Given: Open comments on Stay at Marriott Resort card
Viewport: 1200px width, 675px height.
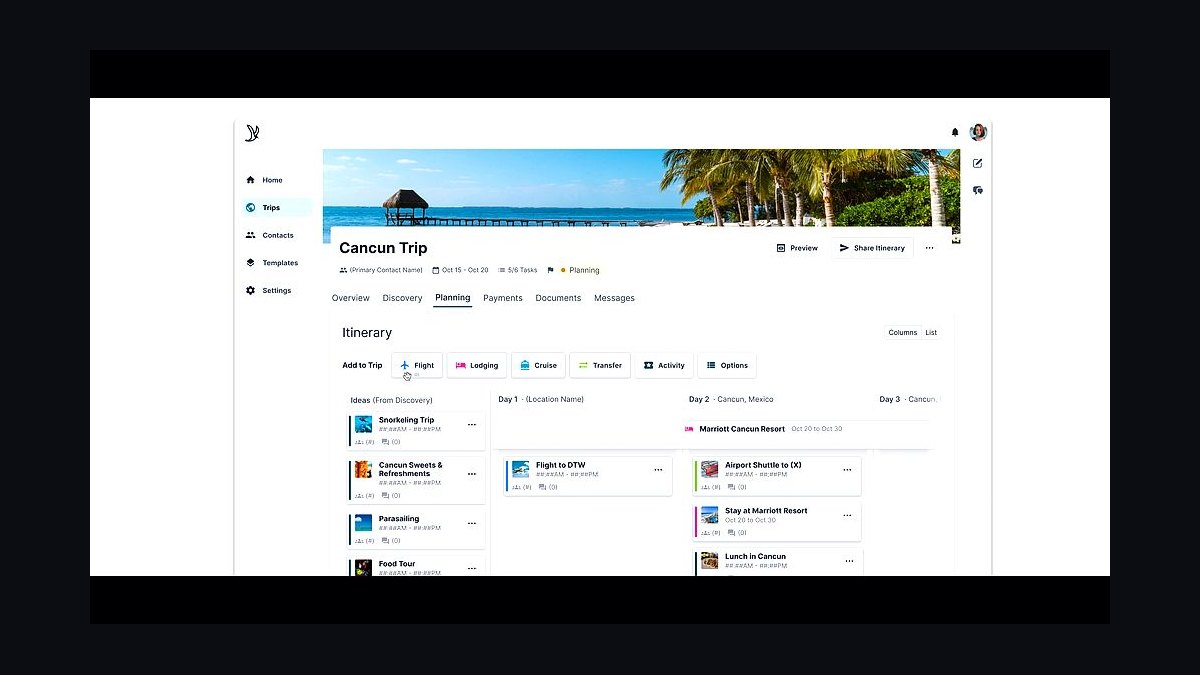Looking at the screenshot, I should tap(737, 533).
